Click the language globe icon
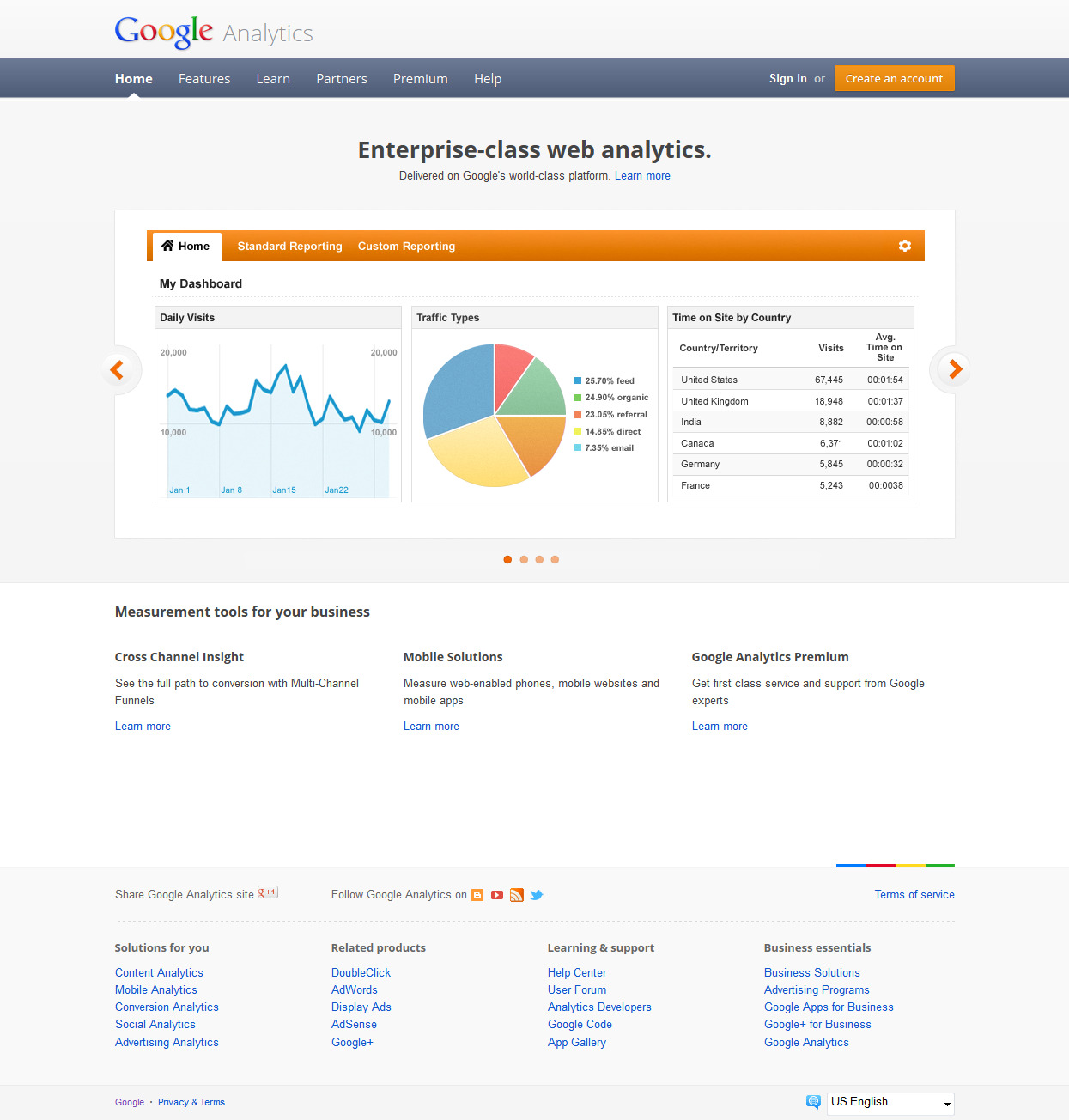The image size is (1069, 1120). (x=813, y=1102)
